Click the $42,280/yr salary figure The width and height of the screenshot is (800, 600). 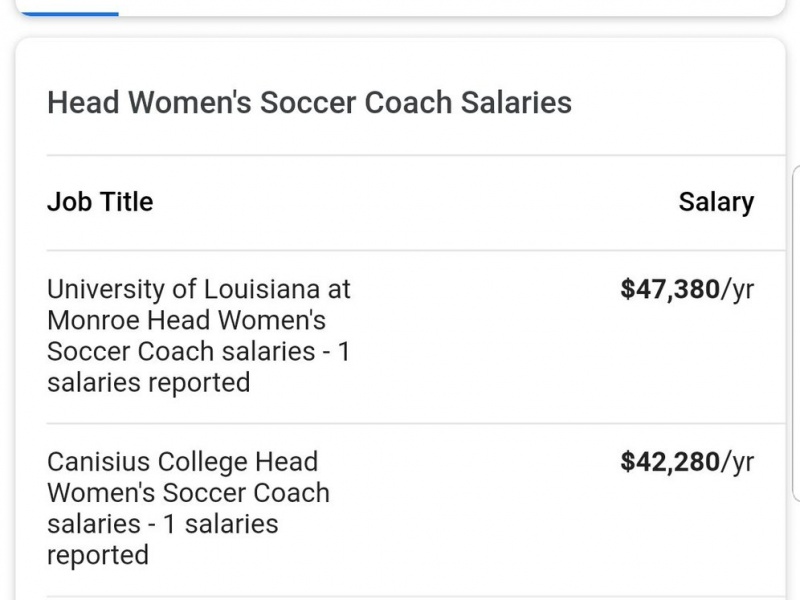(x=670, y=462)
